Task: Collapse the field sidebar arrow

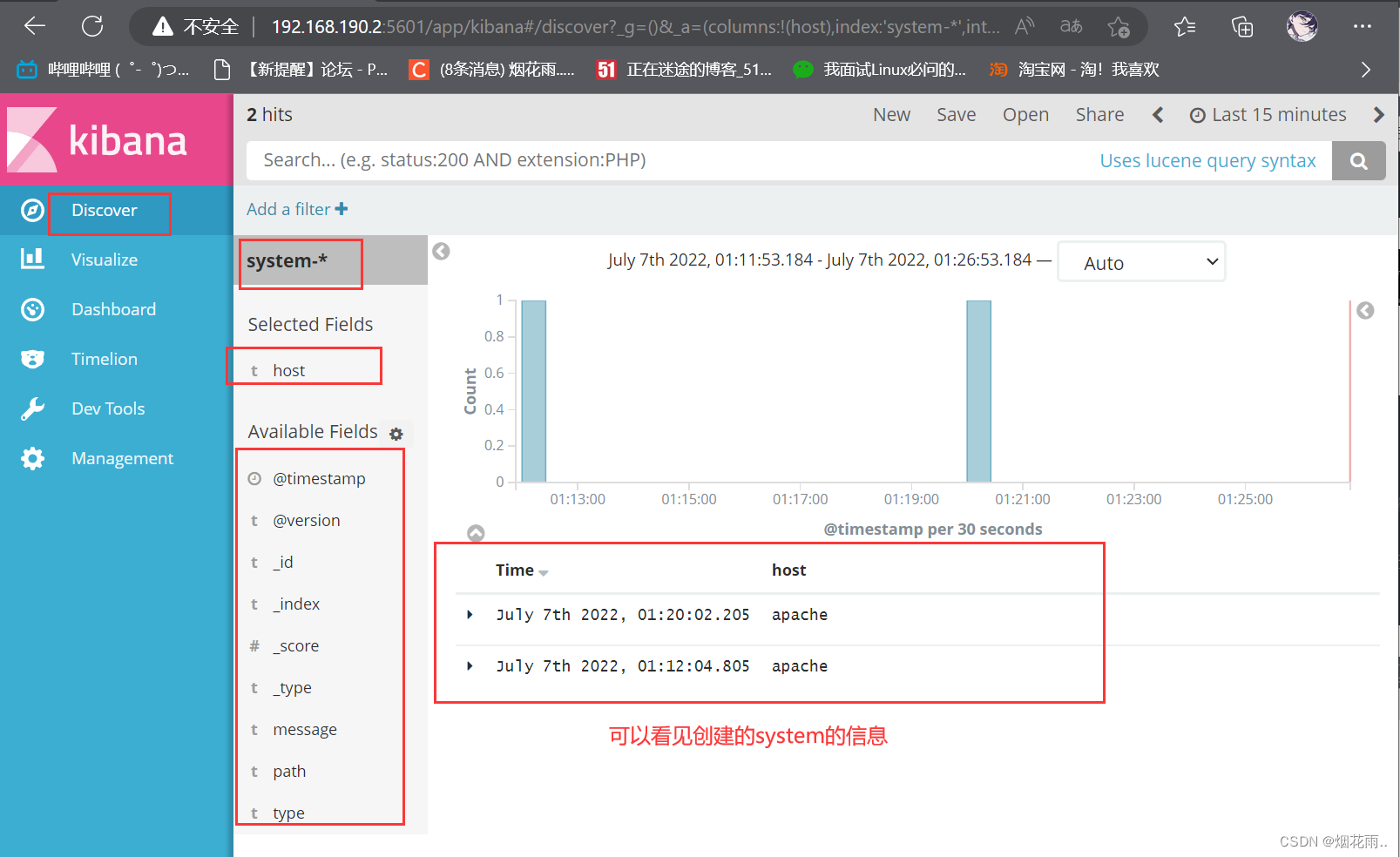Action: click(x=442, y=251)
